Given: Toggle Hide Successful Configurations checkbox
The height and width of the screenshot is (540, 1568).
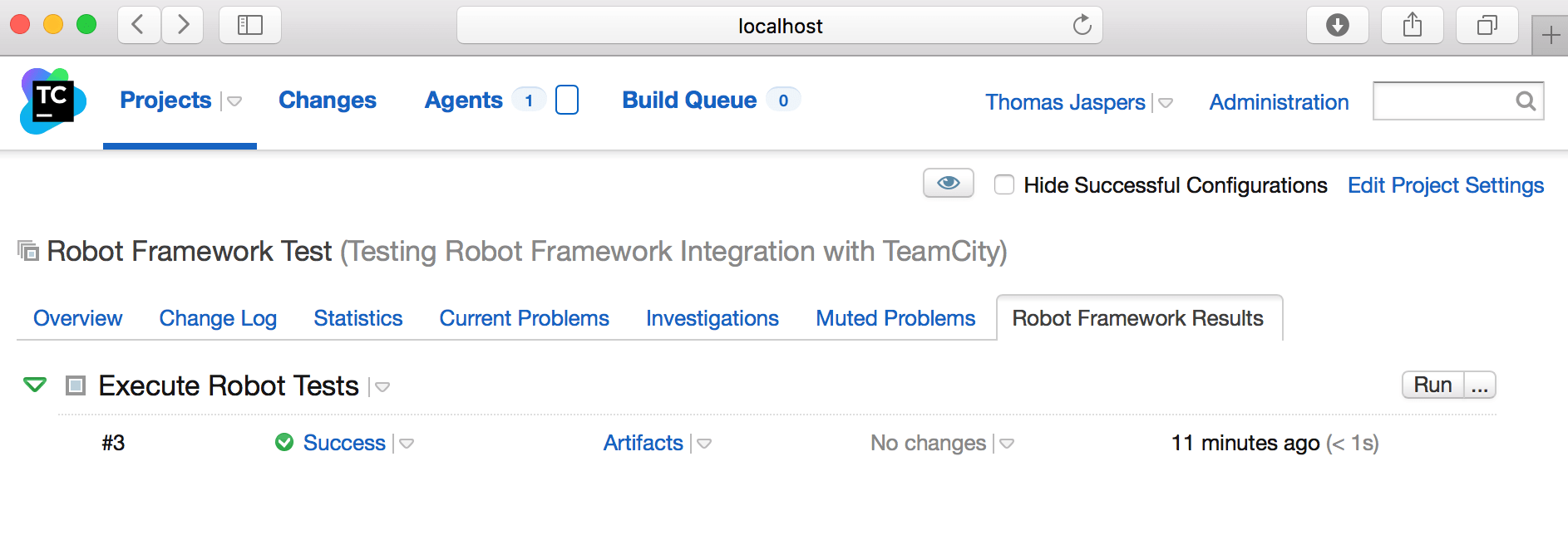Looking at the screenshot, I should 1004,184.
